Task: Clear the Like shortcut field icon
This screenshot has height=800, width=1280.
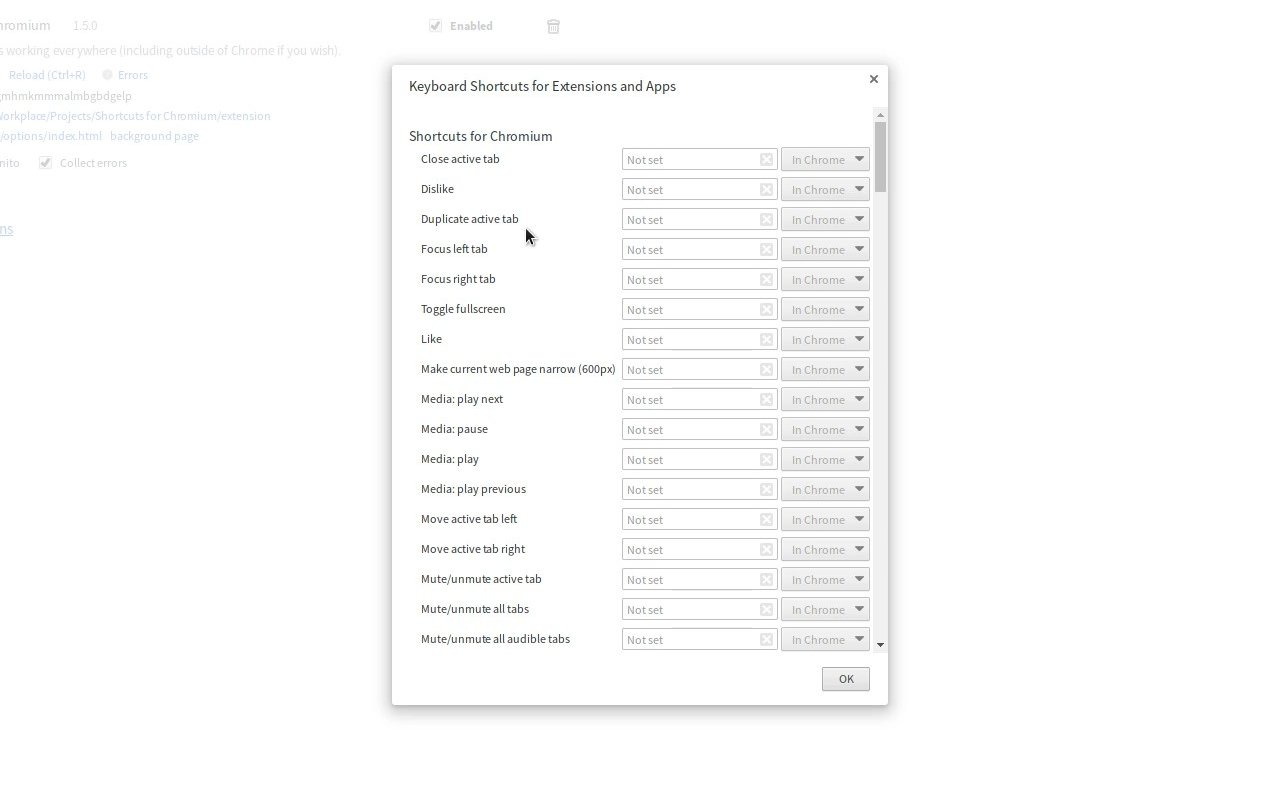Action: 766,340
